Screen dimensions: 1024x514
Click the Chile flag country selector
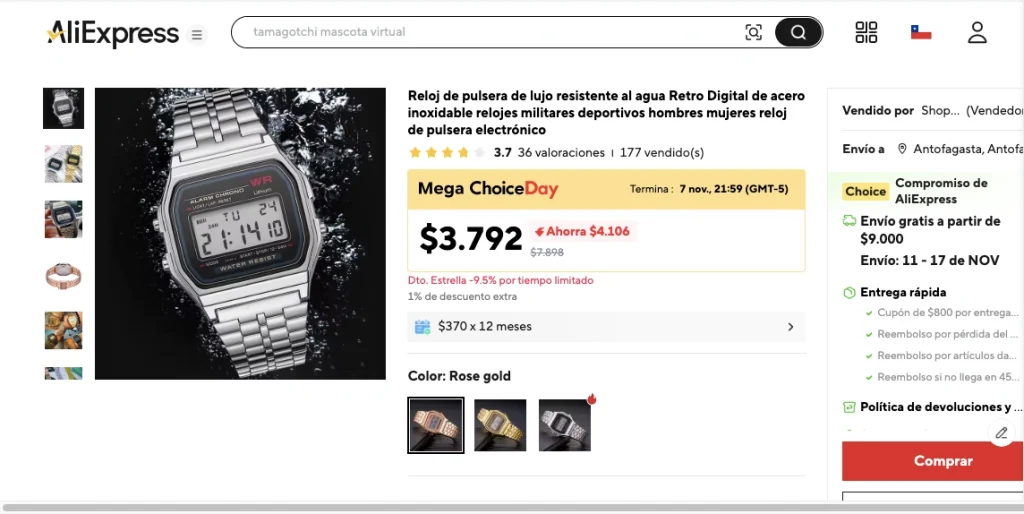[921, 32]
